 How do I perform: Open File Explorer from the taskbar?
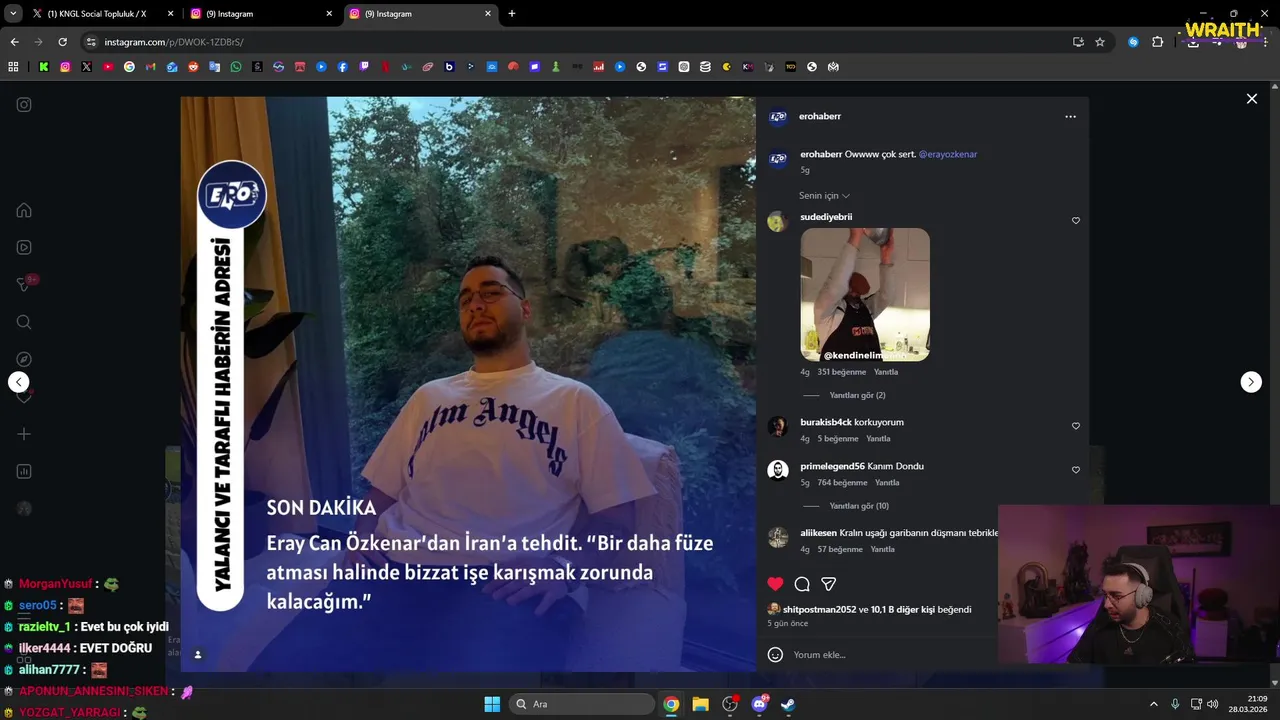(x=700, y=704)
